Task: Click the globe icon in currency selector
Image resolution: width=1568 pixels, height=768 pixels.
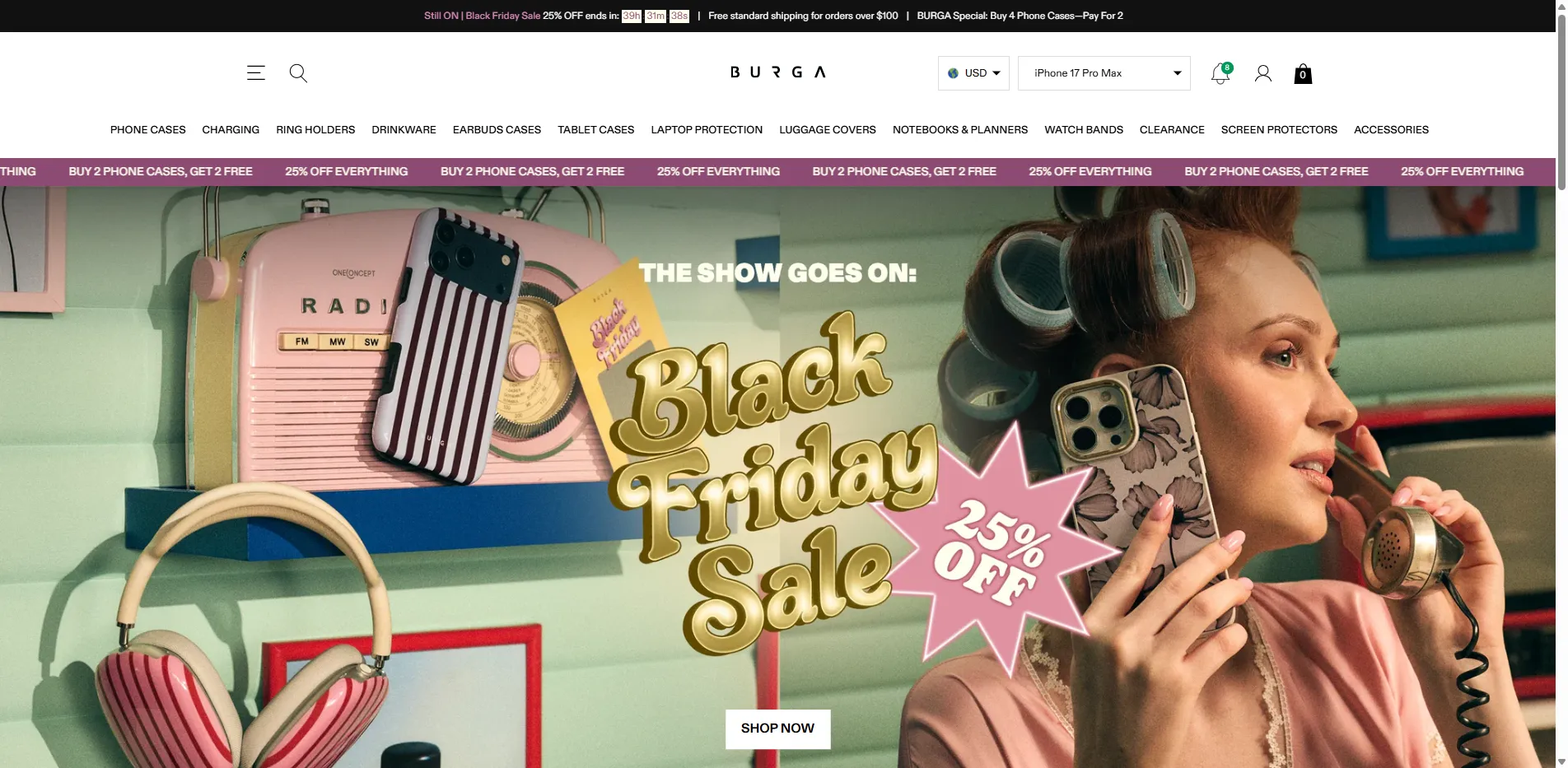Action: click(953, 73)
